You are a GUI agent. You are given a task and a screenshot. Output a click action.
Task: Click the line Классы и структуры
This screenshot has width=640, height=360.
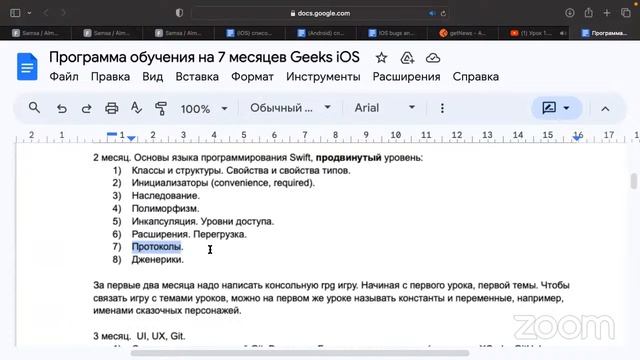pyautogui.click(x=241, y=170)
